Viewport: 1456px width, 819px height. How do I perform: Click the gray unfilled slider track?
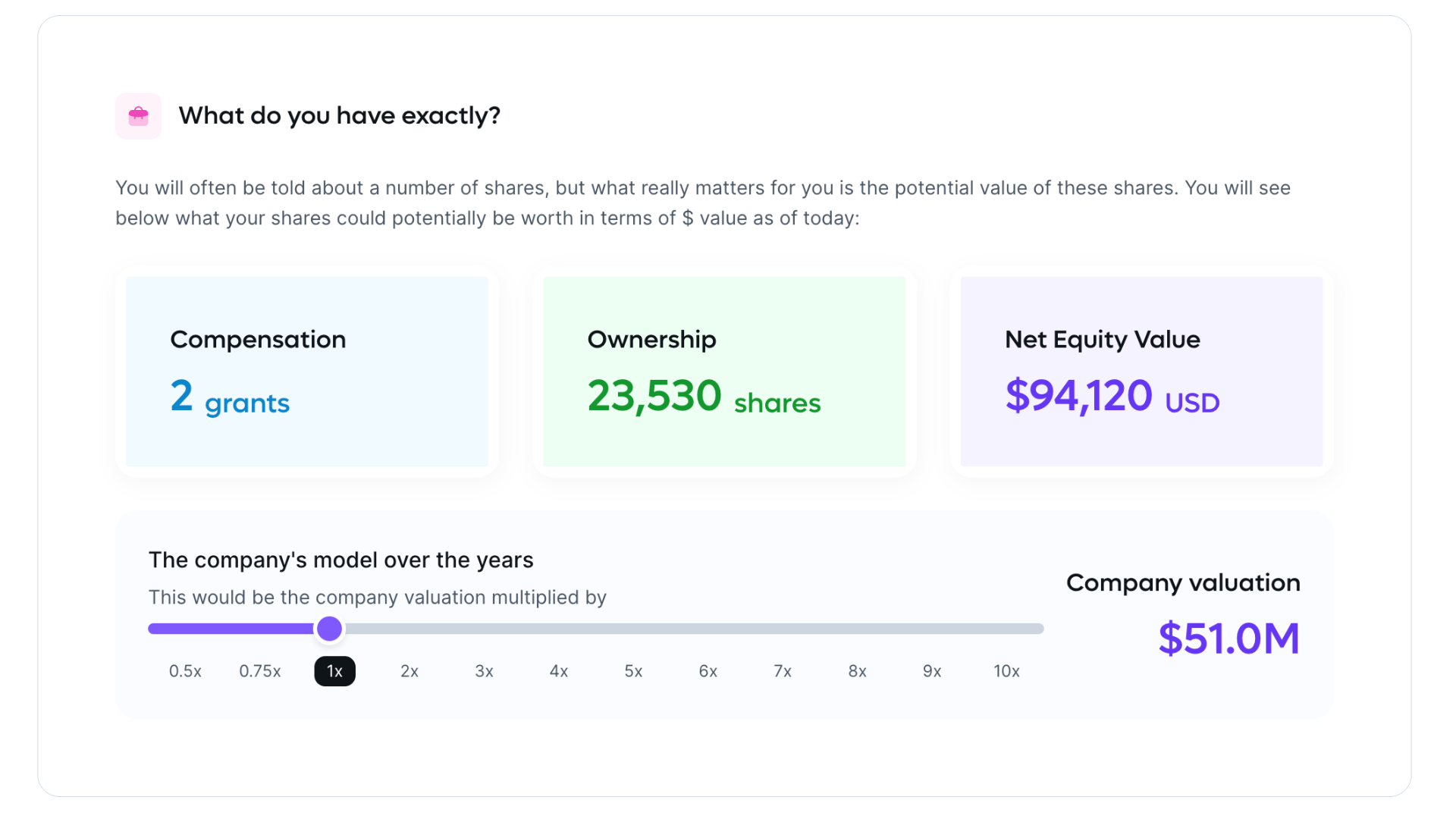tap(682, 629)
